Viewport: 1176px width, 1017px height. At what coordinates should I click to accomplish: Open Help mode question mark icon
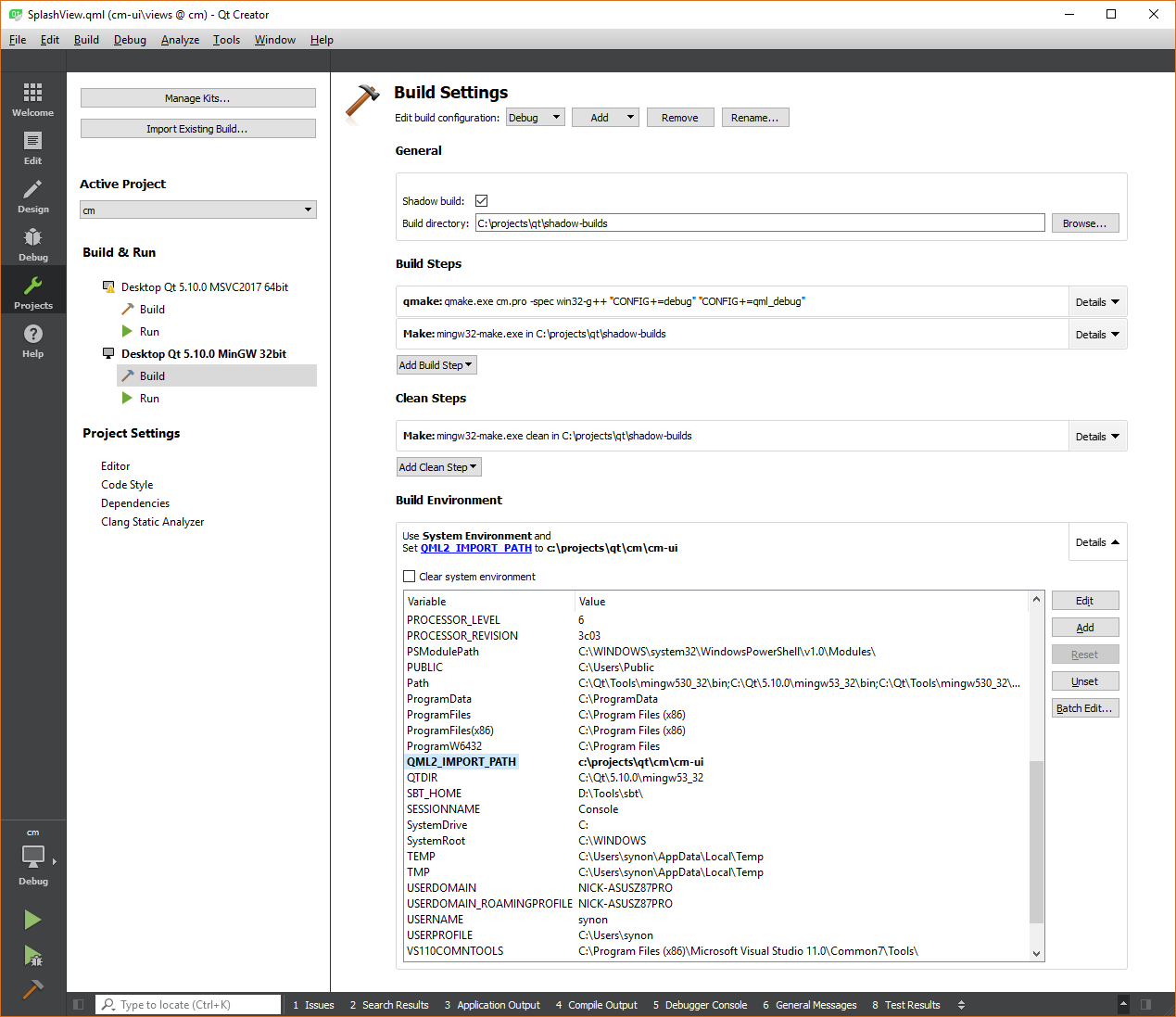[32, 339]
